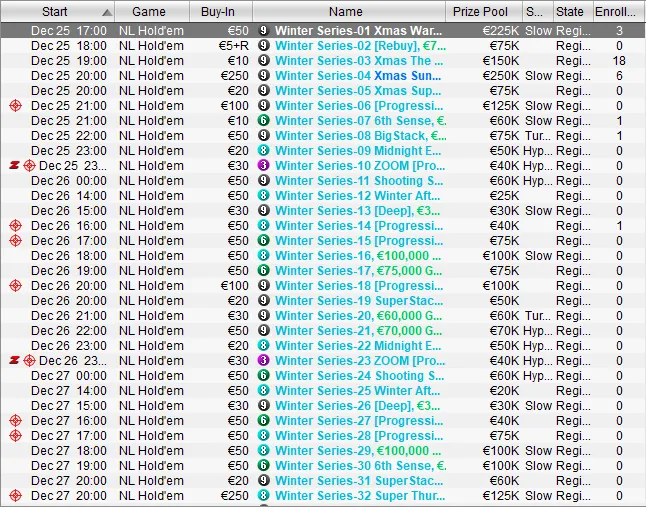Open Winter Series-22 Midnight E... tournament
Viewport: 646px width, 507px height.
pyautogui.click(x=358, y=346)
